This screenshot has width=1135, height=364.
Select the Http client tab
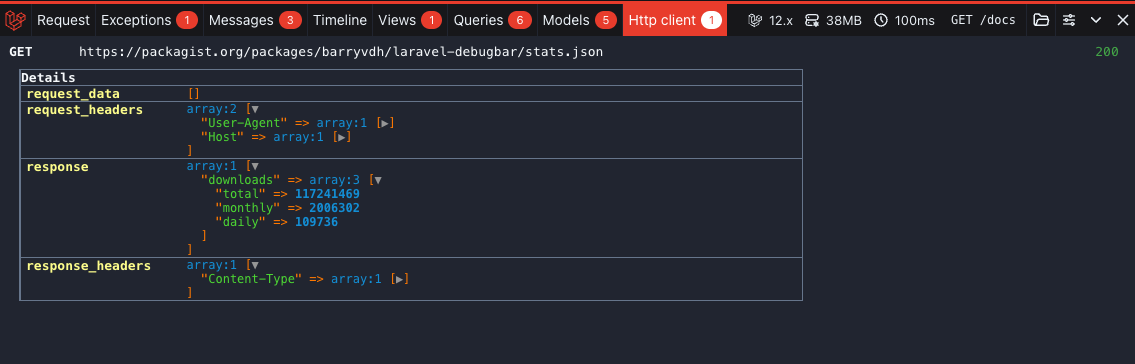[x=675, y=20]
